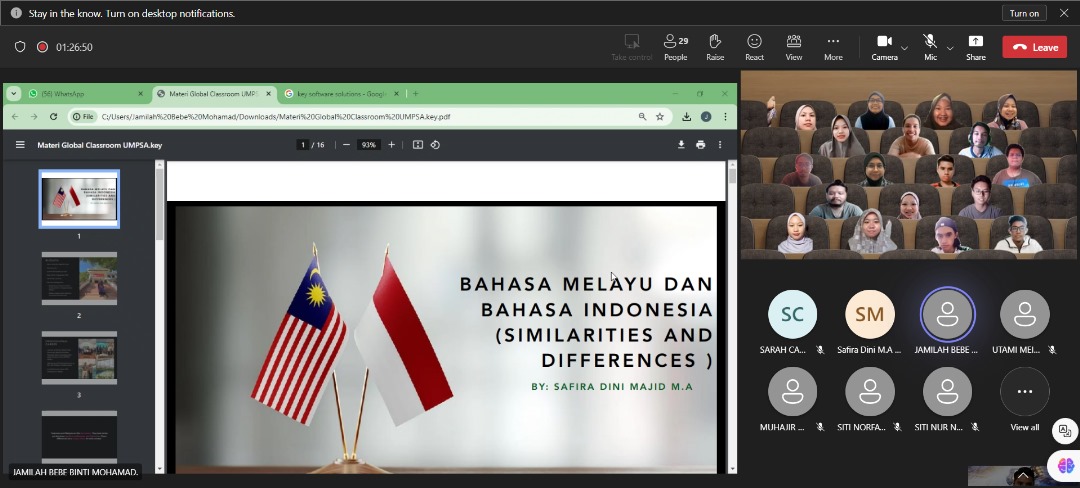Switch to Materi Global Classroom tab
Viewport: 1080px width, 488px height.
pyautogui.click(x=214, y=94)
